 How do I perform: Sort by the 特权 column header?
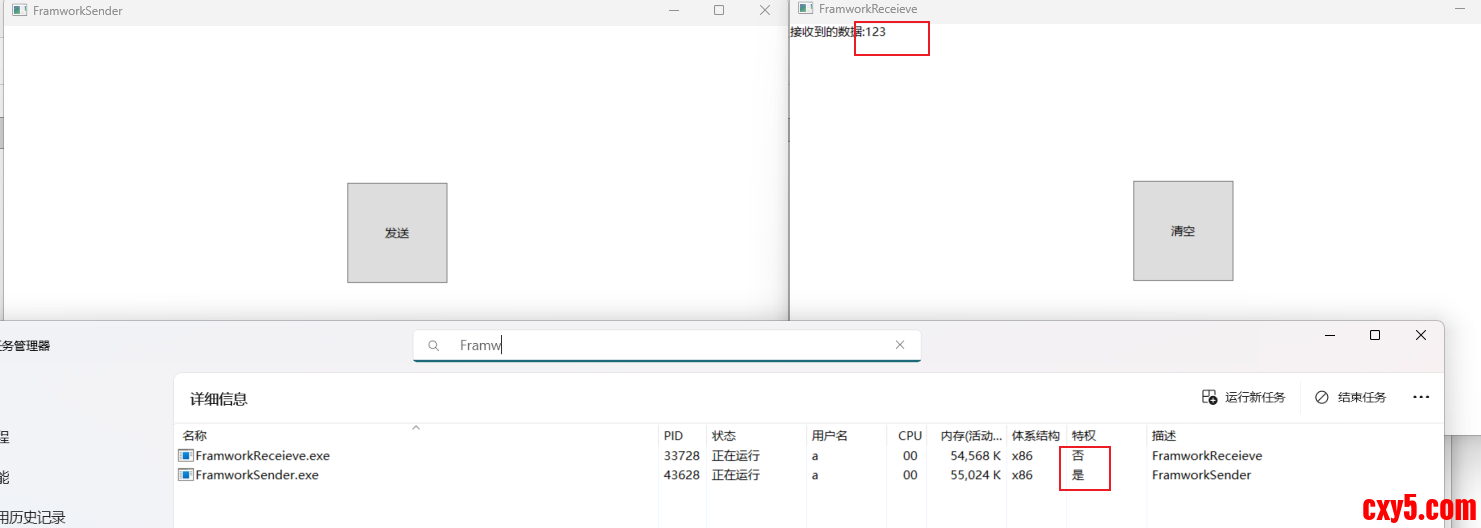point(1084,436)
